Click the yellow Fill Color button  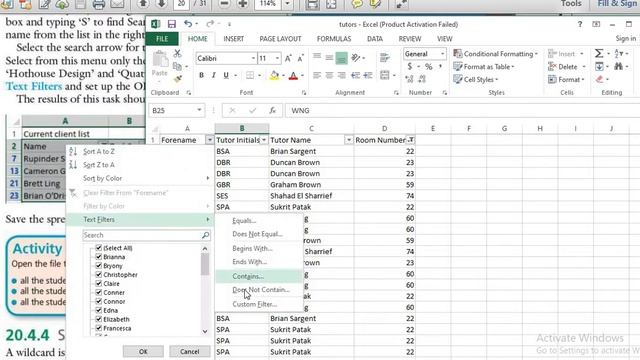[274, 76]
